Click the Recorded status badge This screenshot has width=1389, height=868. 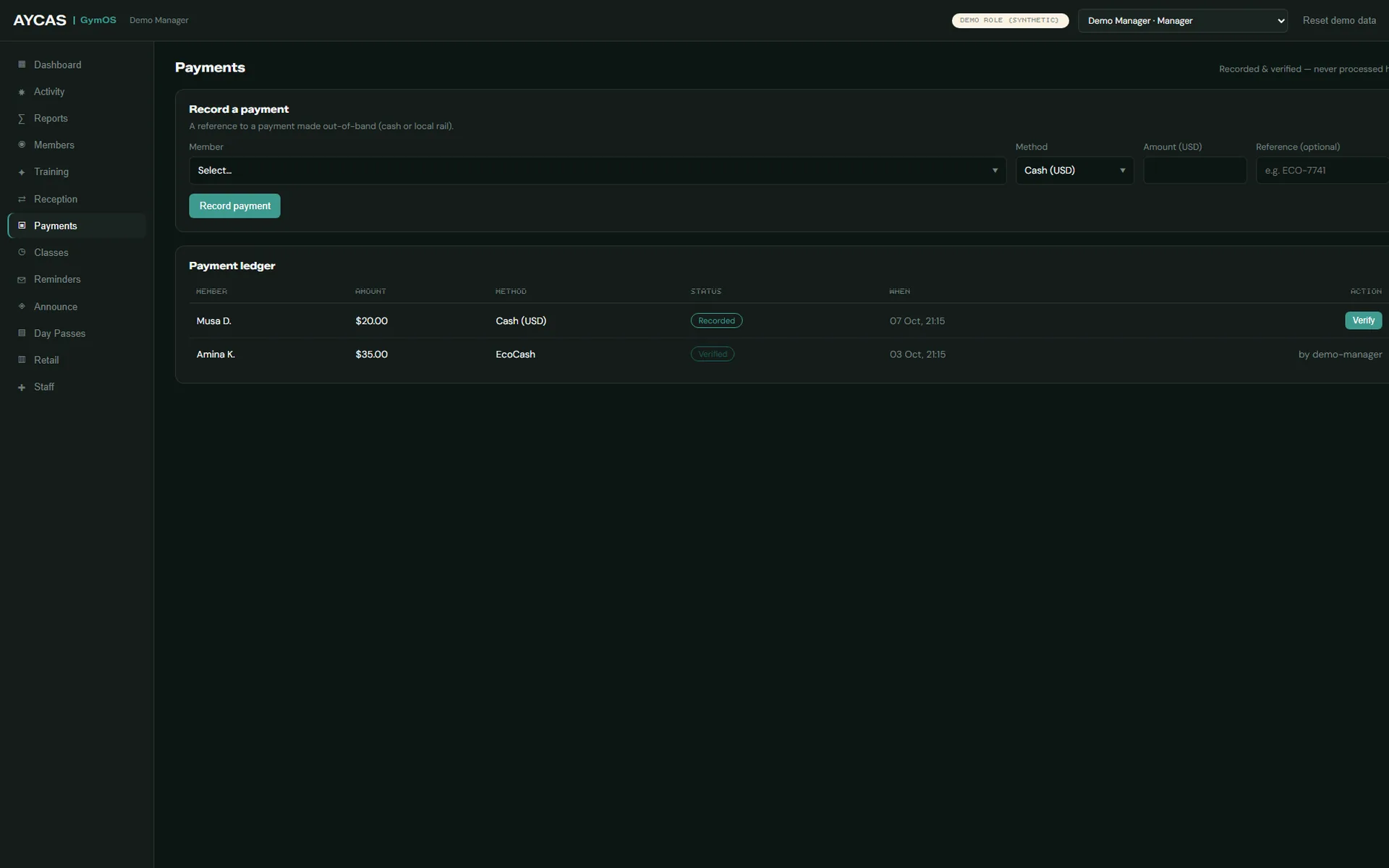(716, 320)
